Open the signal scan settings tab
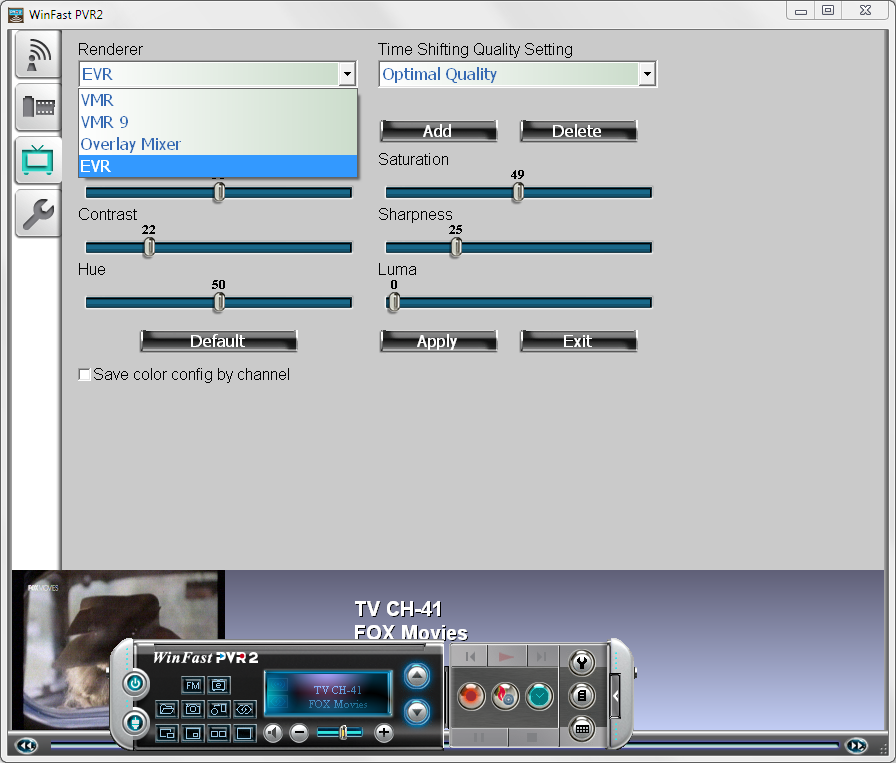Image resolution: width=896 pixels, height=763 pixels. (38, 55)
